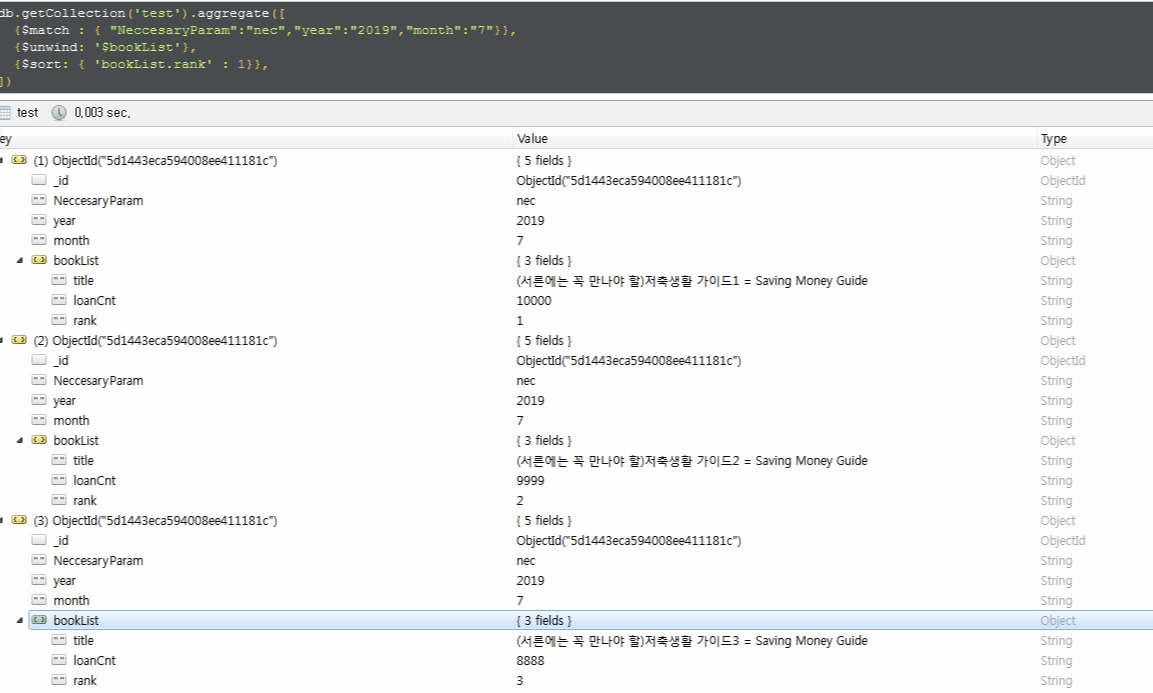Viewport: 1153px width, 693px height.
Task: Click the string icon of the loanCnt 10000 row
Action: click(x=59, y=300)
